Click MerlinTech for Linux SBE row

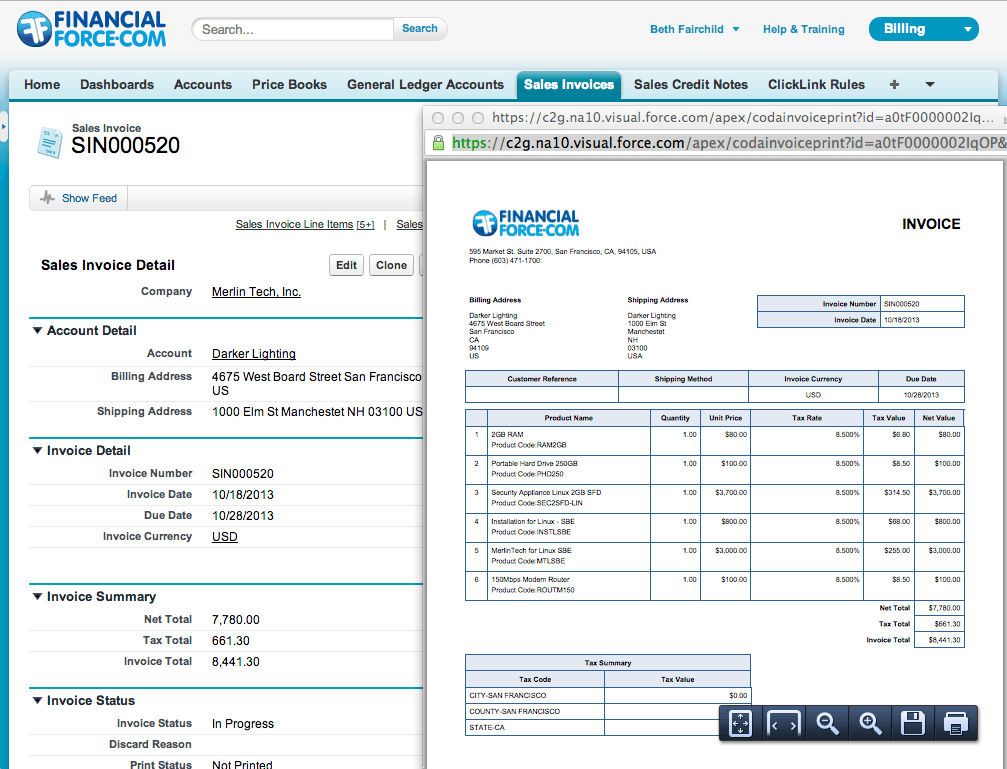[714, 556]
